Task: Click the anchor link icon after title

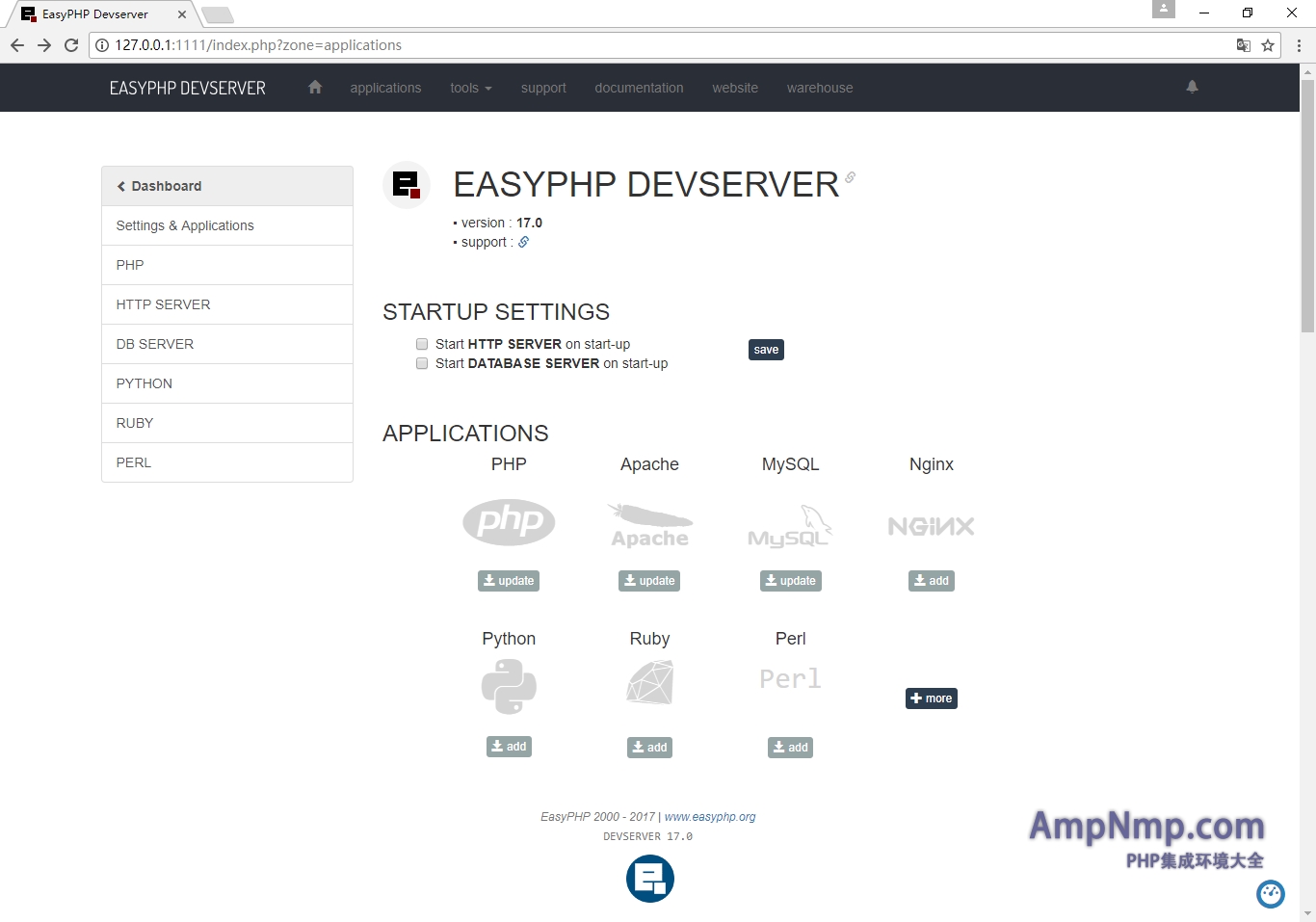Action: [x=850, y=177]
